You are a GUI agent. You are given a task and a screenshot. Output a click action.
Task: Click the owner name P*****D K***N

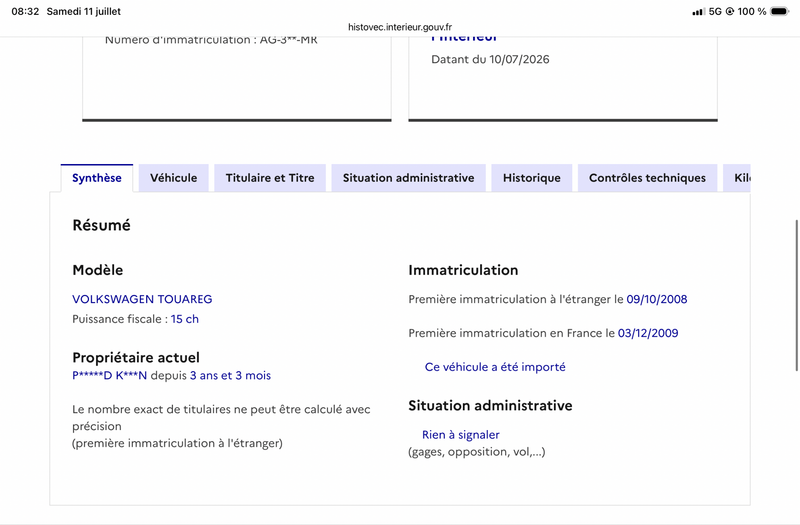[x=110, y=376]
